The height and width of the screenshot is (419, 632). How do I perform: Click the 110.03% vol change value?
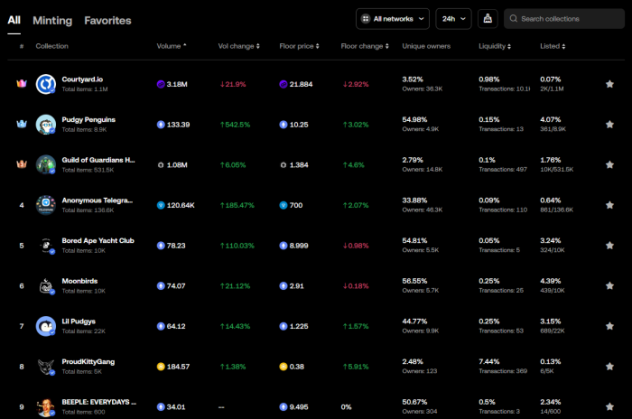pyautogui.click(x=237, y=245)
